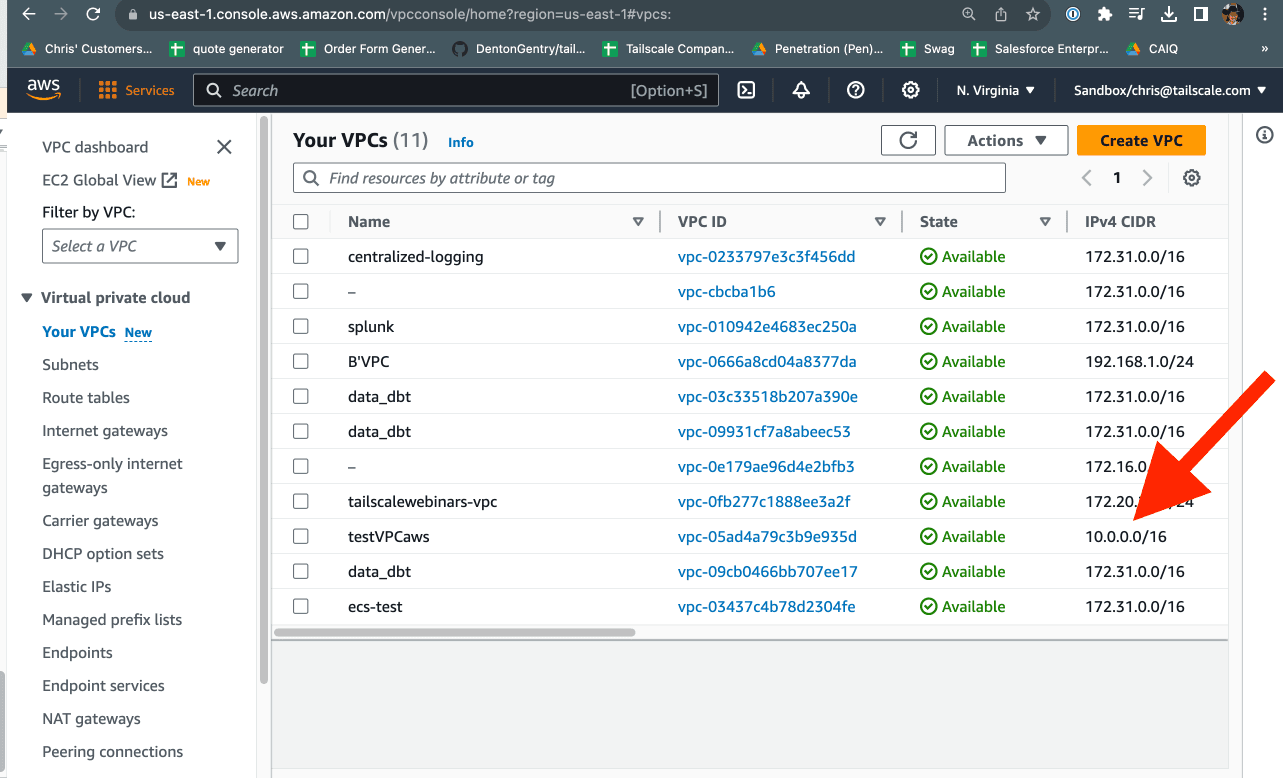The width and height of the screenshot is (1283, 778).
Task: Open the Select a VPC filter dropdown
Action: point(139,246)
